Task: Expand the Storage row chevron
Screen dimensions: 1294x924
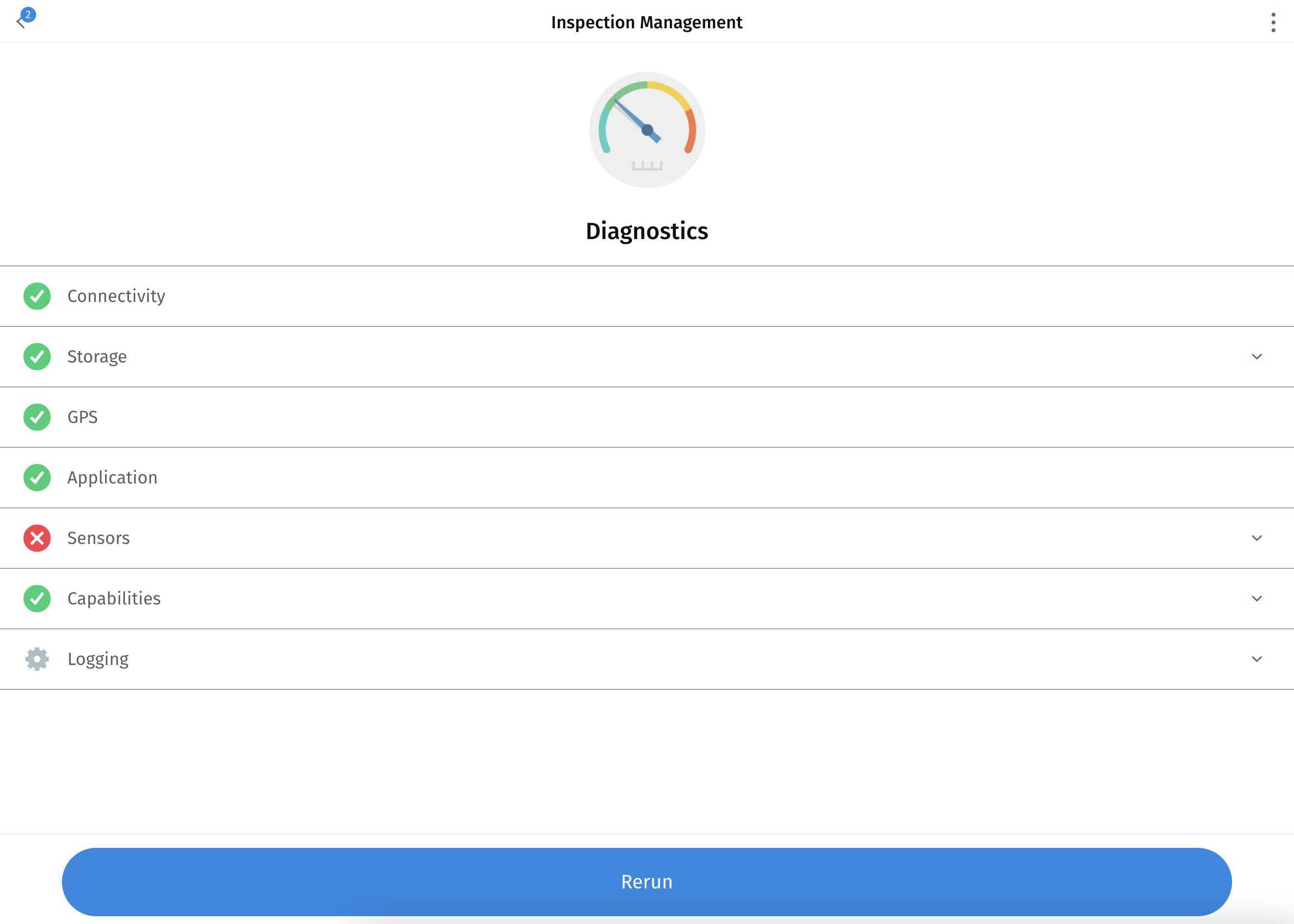Action: 1256,357
